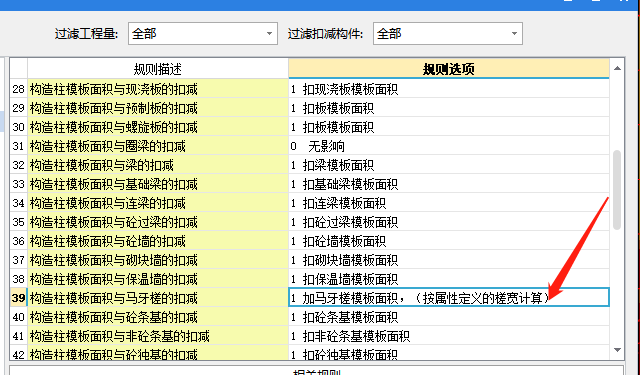Image resolution: width=640 pixels, height=375 pixels.
Task: Select row 34 构造柱模板面积与连梁的扣减
Action: [x=158, y=203]
